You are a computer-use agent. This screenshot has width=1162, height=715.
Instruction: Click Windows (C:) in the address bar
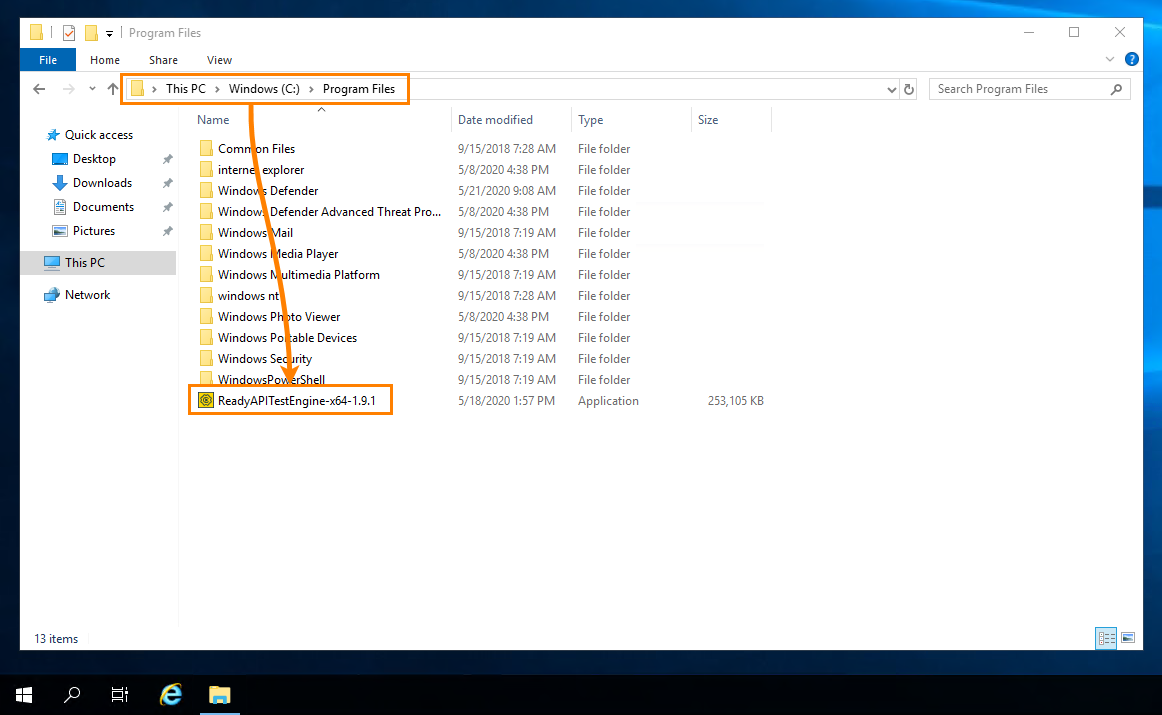click(264, 89)
